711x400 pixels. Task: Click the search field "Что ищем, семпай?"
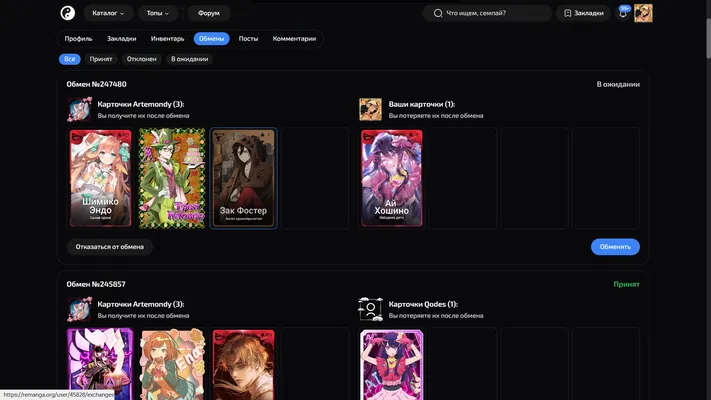487,13
